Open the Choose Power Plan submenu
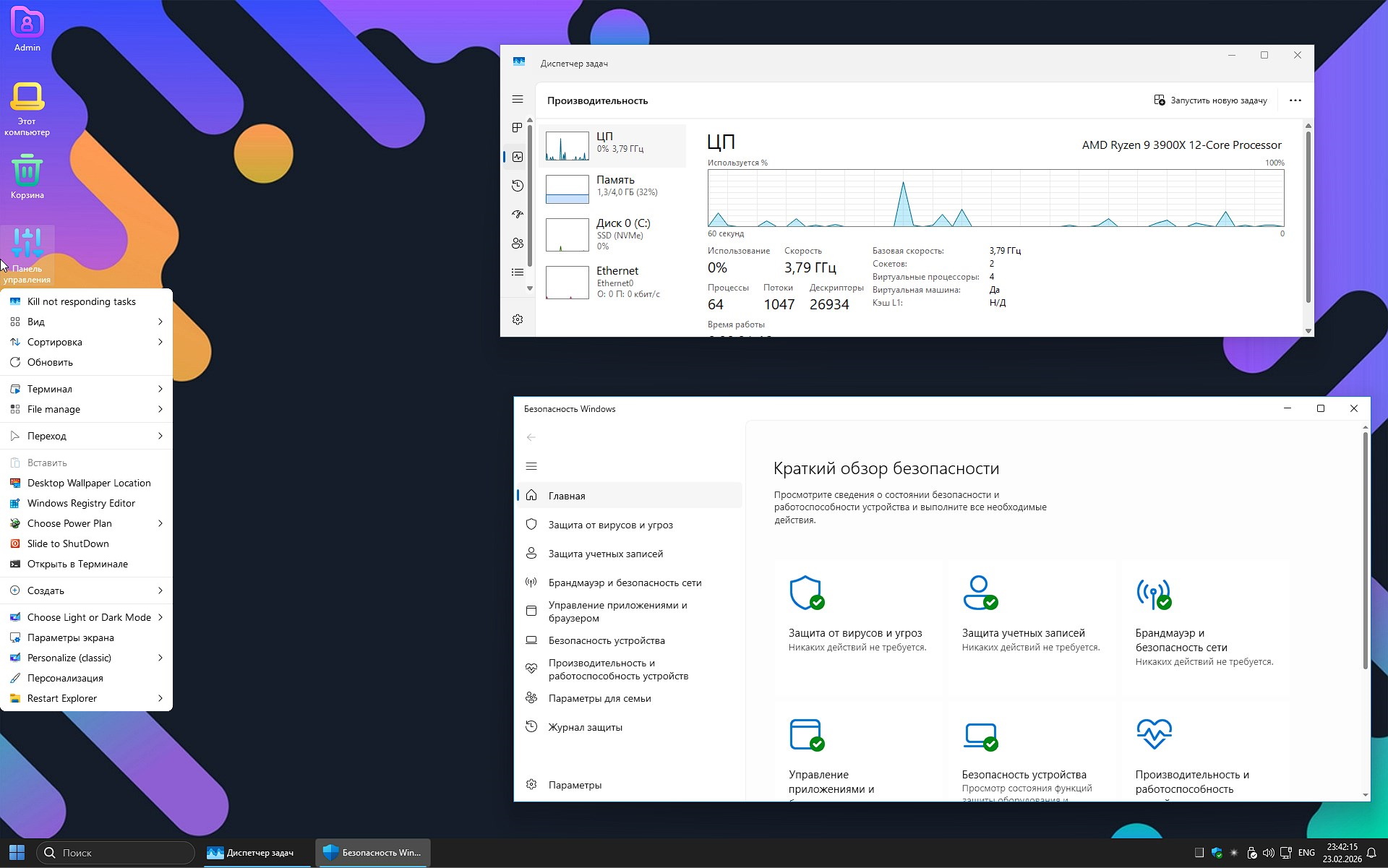The height and width of the screenshot is (868, 1388). click(x=70, y=523)
